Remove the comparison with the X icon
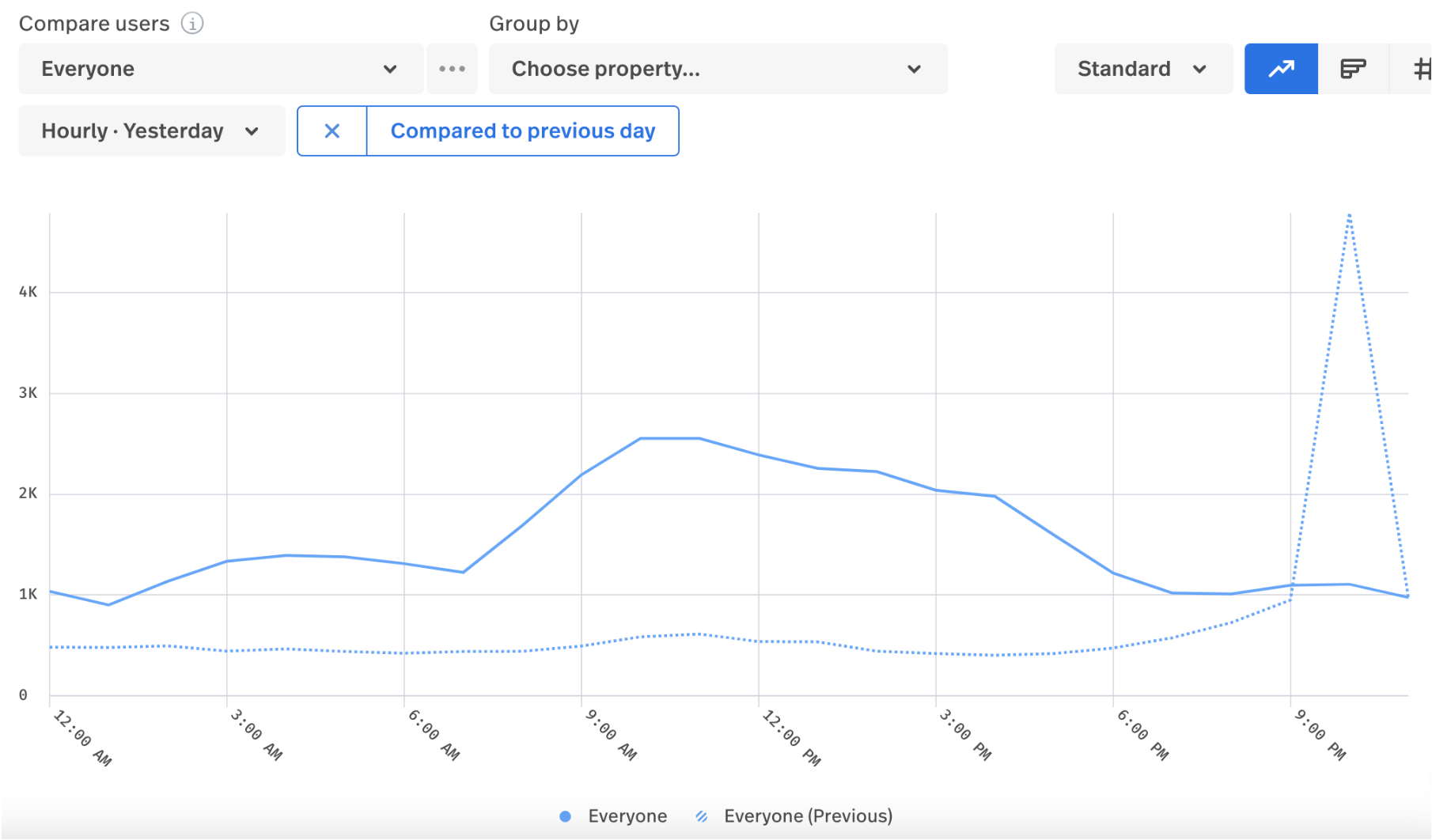 coord(332,131)
